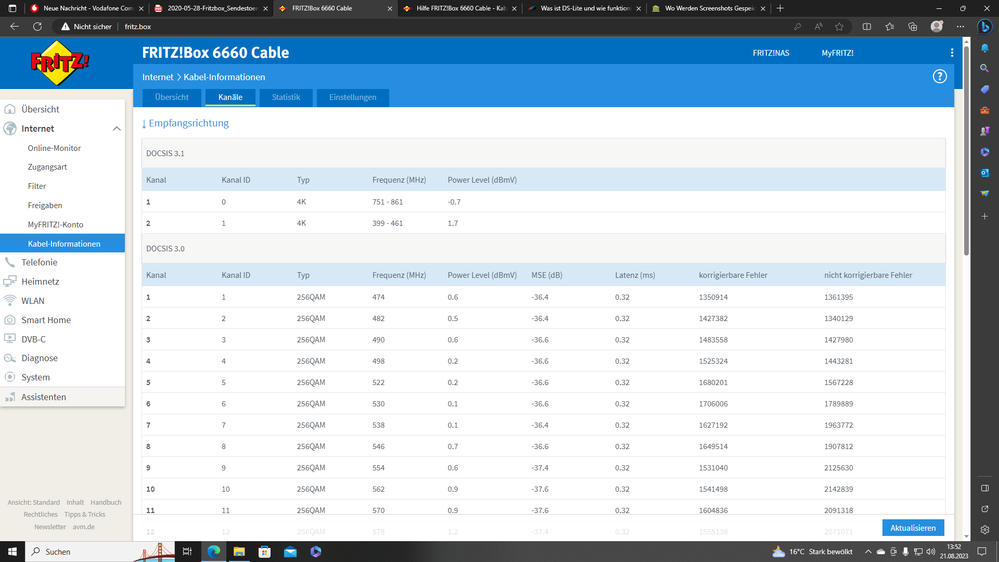Image resolution: width=999 pixels, height=562 pixels.
Task: Switch to Was ist DS-Lite browser tab
Action: point(584,8)
